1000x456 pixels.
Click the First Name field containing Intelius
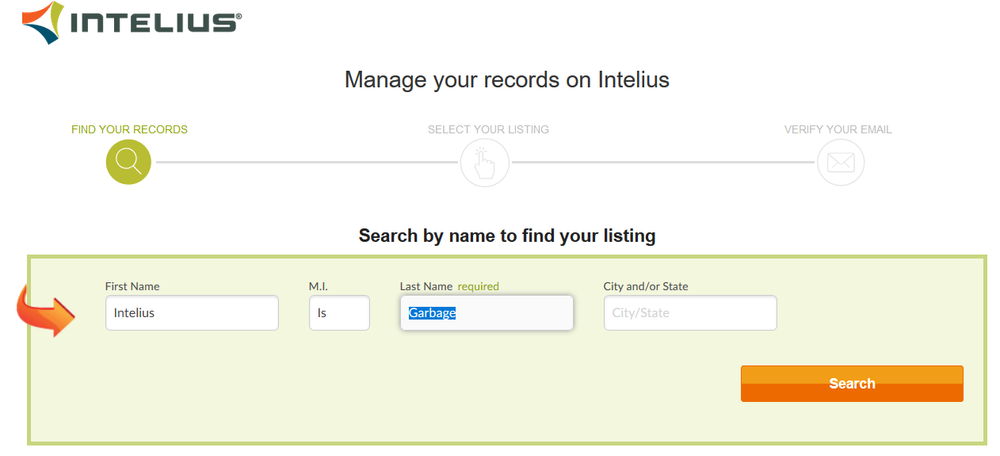click(x=192, y=313)
